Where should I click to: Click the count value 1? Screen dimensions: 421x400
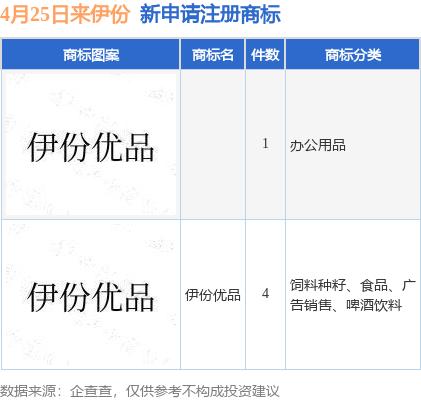point(265,144)
